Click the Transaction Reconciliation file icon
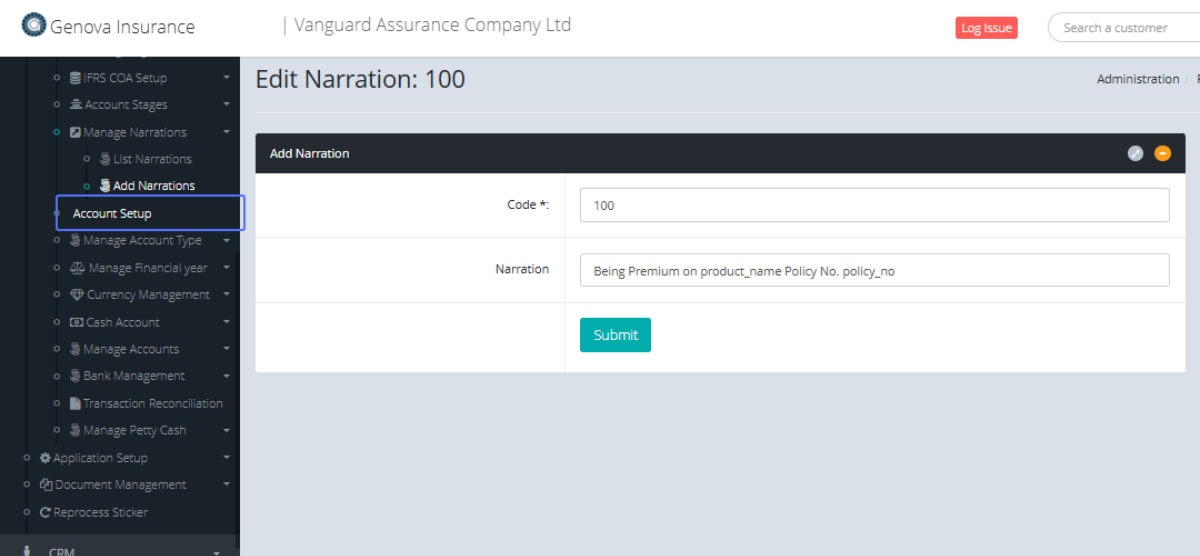Screen dimensions: 1200x556 (75, 404)
